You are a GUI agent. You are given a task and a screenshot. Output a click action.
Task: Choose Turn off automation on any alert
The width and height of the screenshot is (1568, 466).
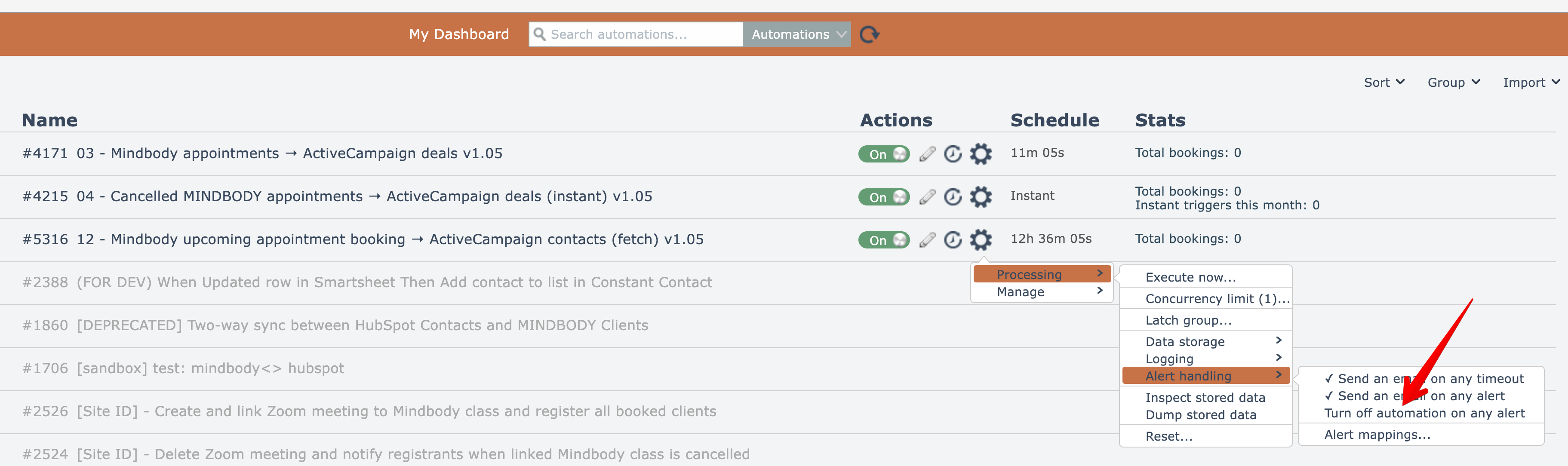click(1424, 413)
